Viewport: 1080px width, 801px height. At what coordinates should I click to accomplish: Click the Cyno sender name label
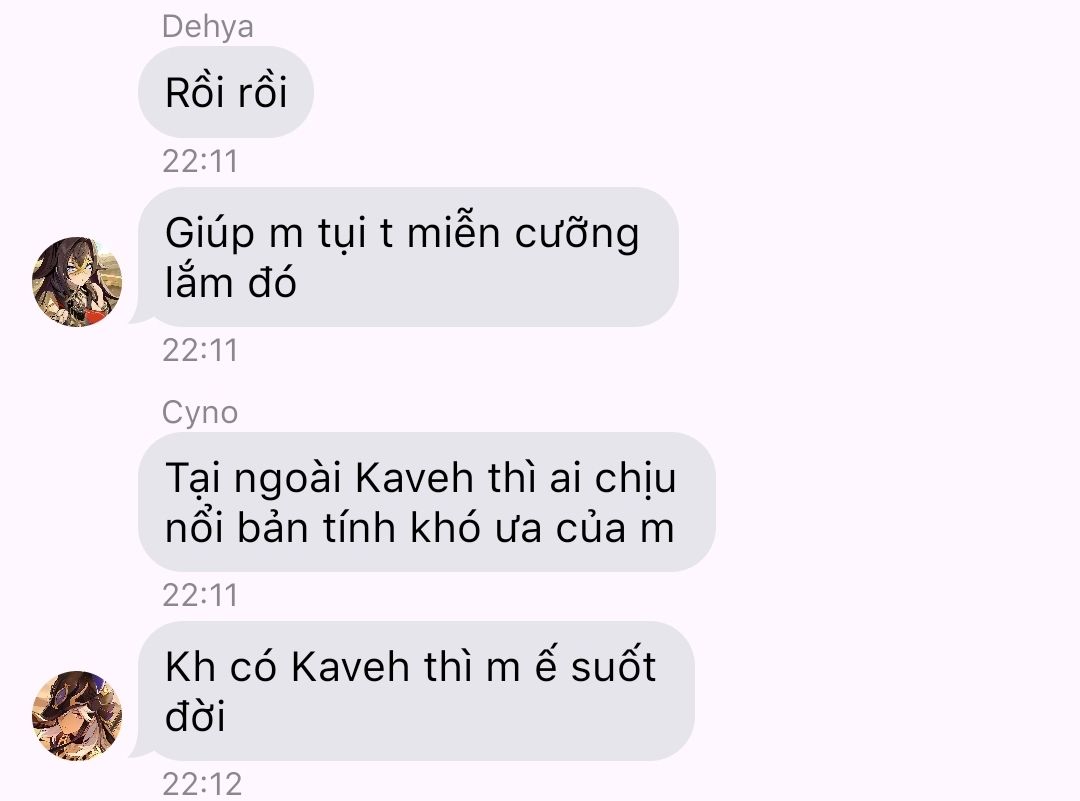(x=200, y=413)
